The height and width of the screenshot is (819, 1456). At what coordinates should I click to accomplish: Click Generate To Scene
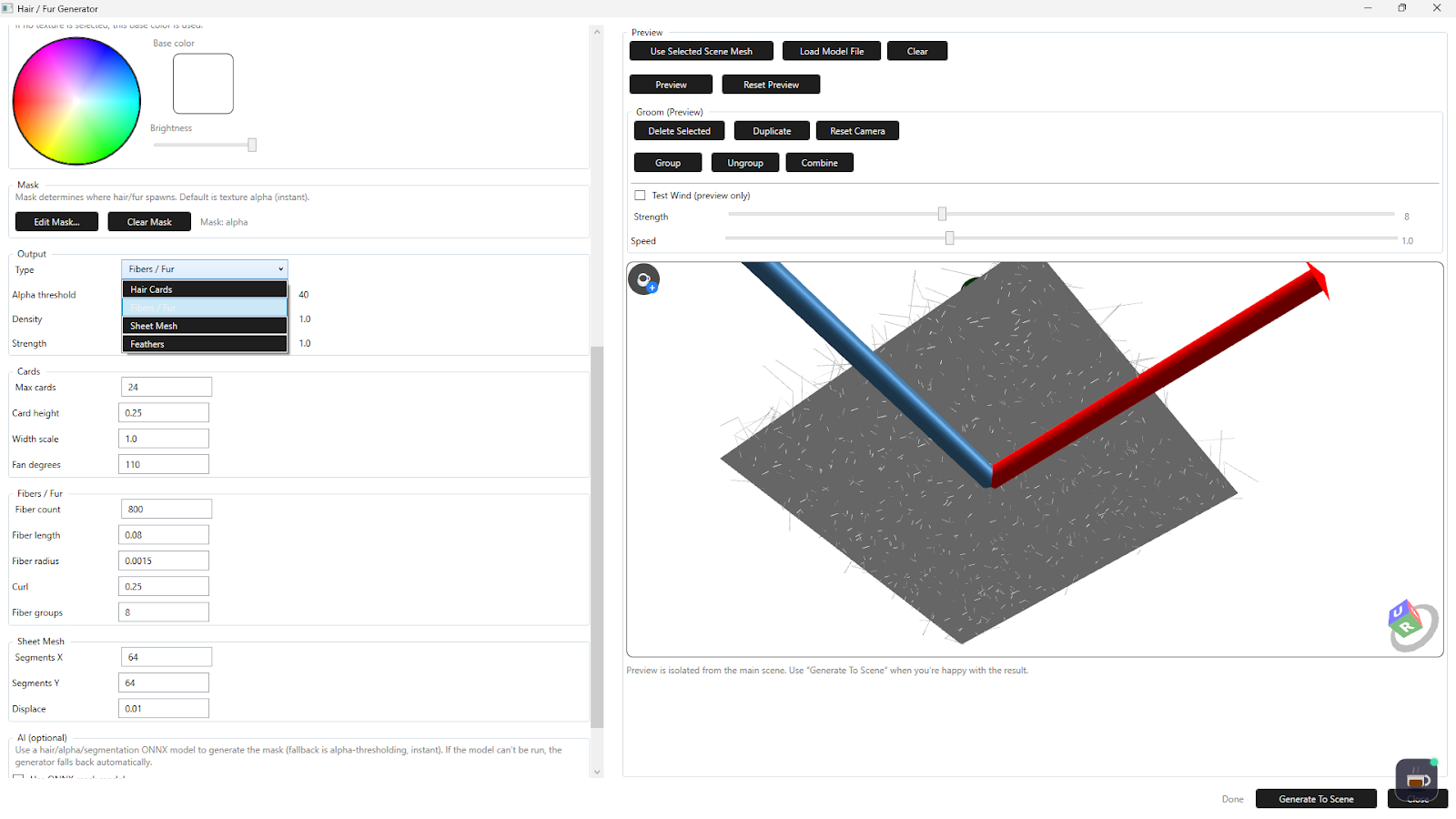[x=1315, y=798]
